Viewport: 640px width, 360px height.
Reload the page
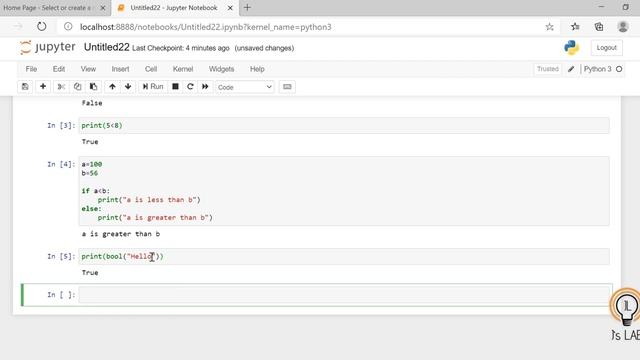click(x=42, y=27)
